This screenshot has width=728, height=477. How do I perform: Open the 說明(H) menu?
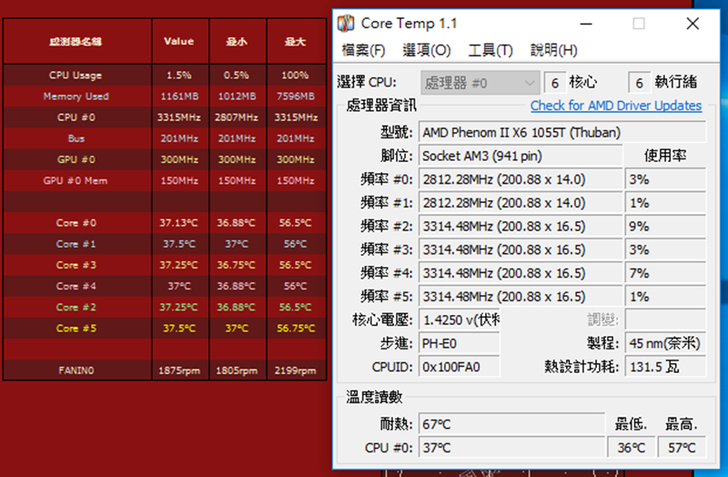click(x=553, y=50)
